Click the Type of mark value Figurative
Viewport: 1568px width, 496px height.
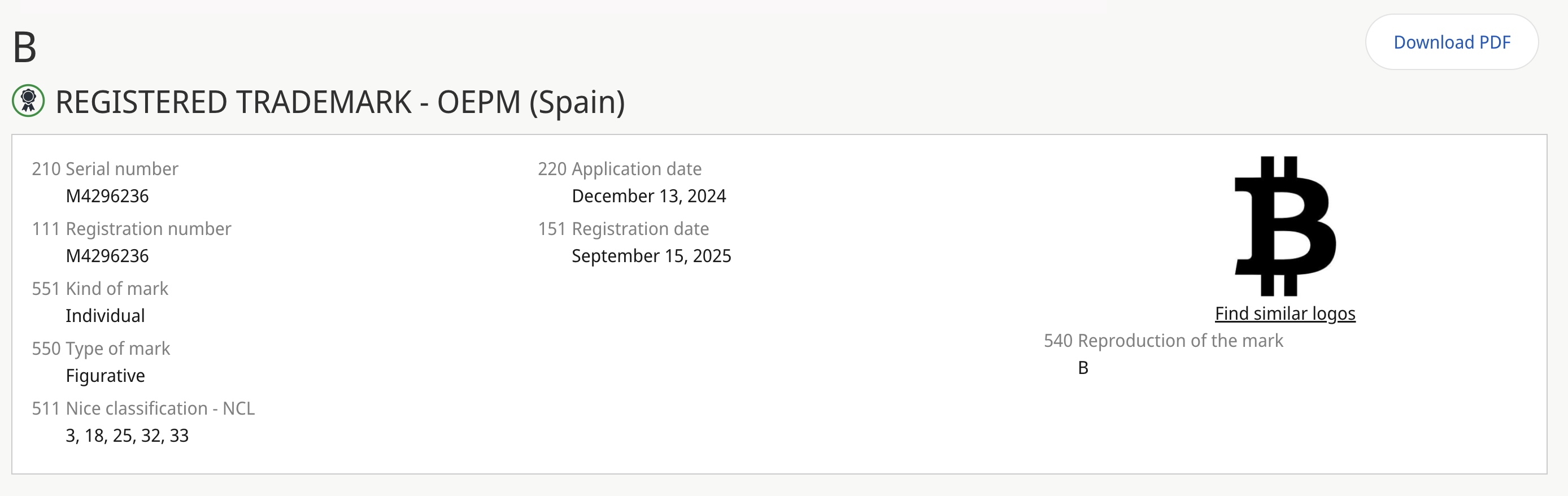105,376
